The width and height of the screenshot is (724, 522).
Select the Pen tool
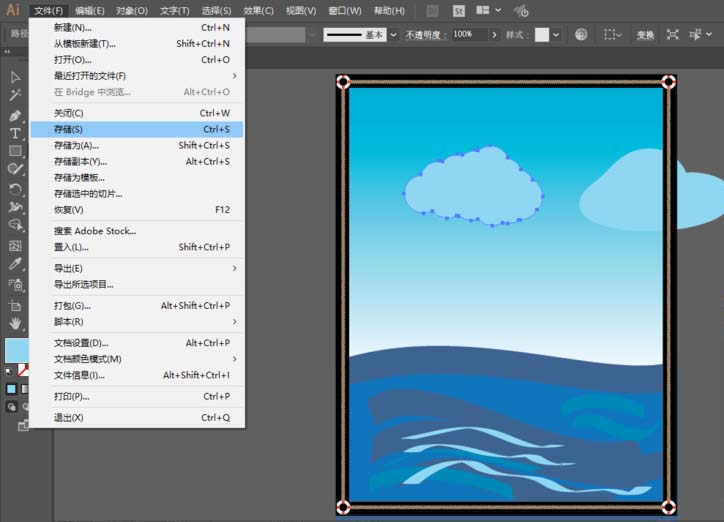click(15, 115)
